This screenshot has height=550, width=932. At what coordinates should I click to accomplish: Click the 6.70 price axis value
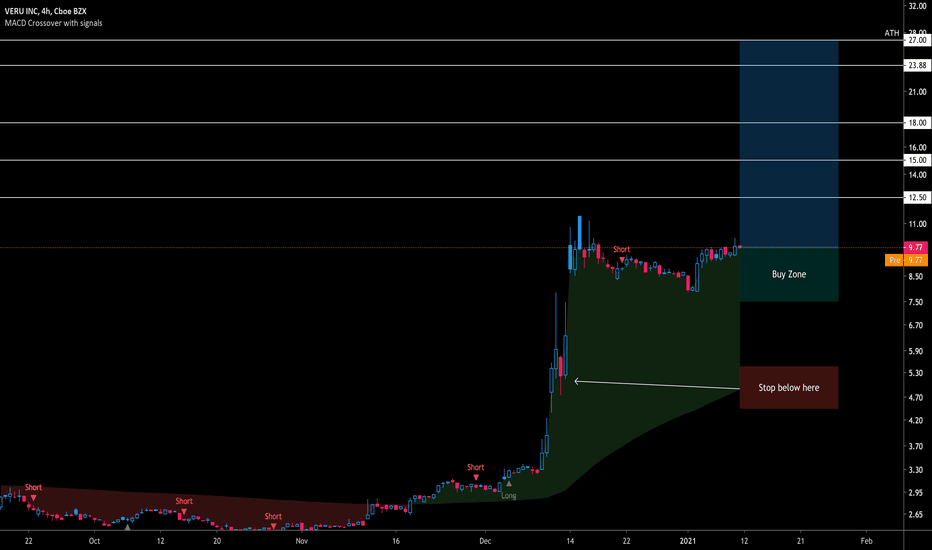917,325
